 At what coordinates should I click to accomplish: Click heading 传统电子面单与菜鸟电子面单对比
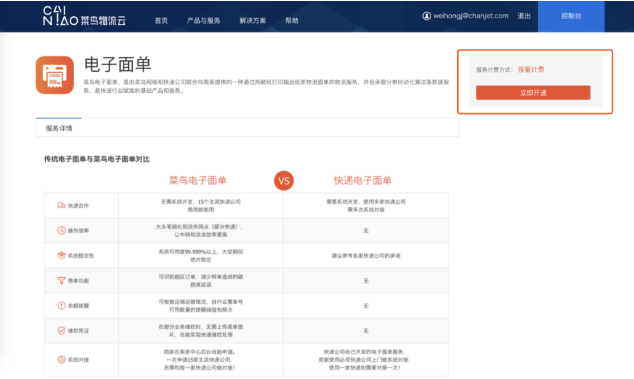pos(97,159)
